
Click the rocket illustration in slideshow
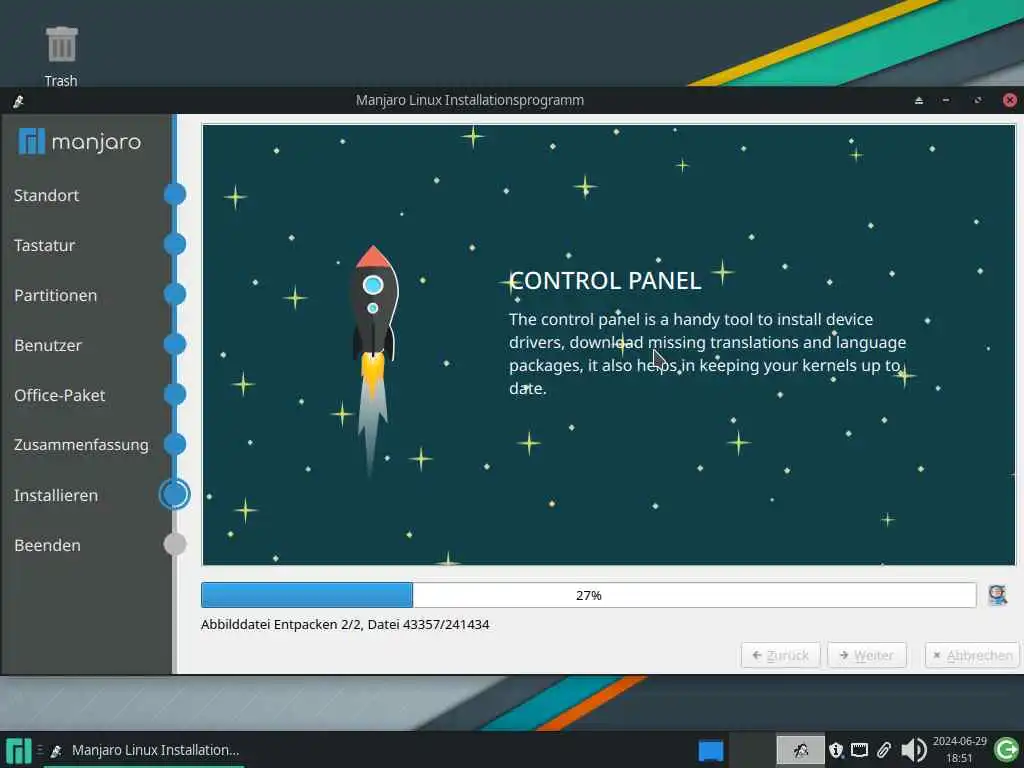click(374, 360)
